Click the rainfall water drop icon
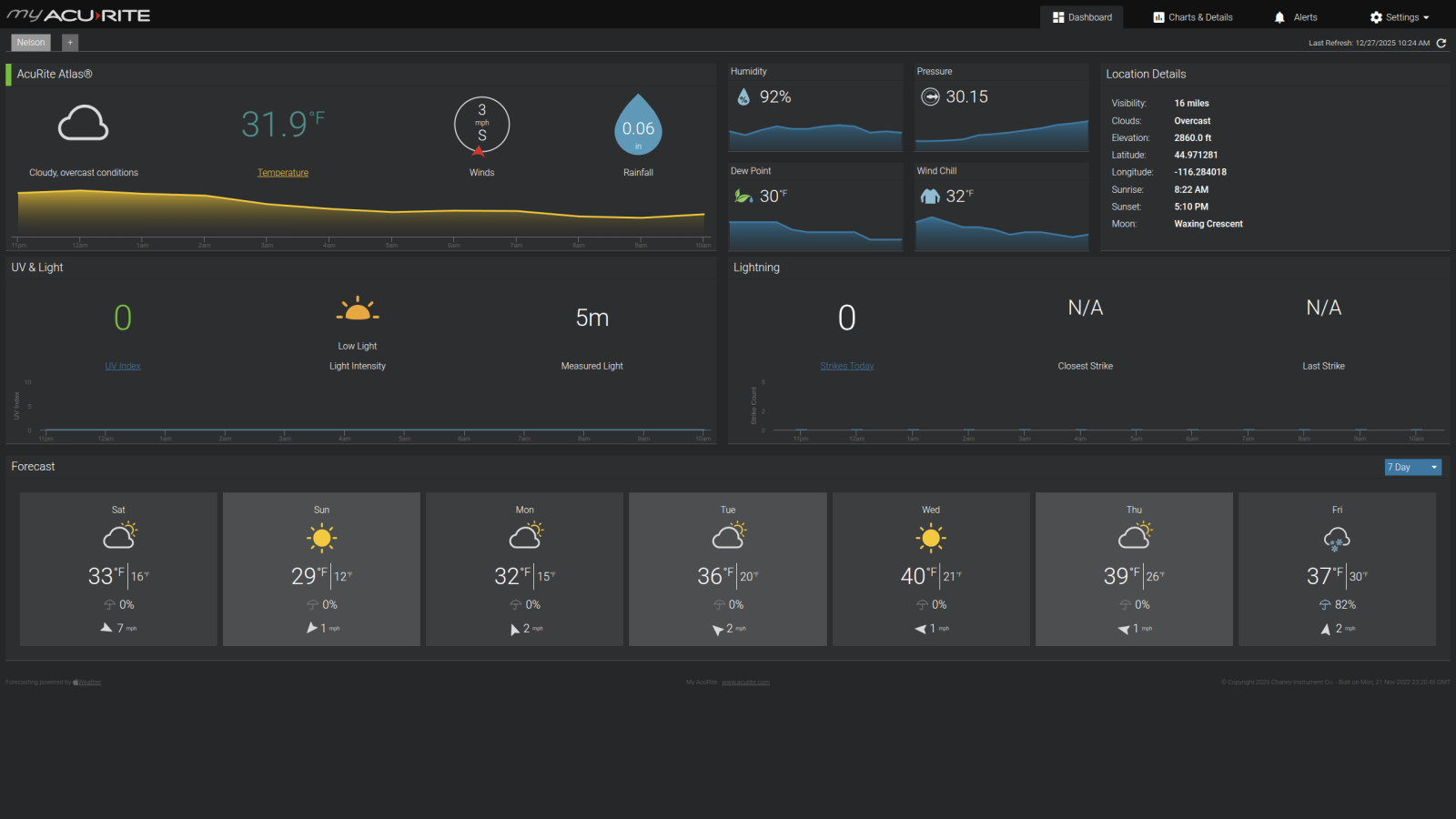 [x=638, y=126]
